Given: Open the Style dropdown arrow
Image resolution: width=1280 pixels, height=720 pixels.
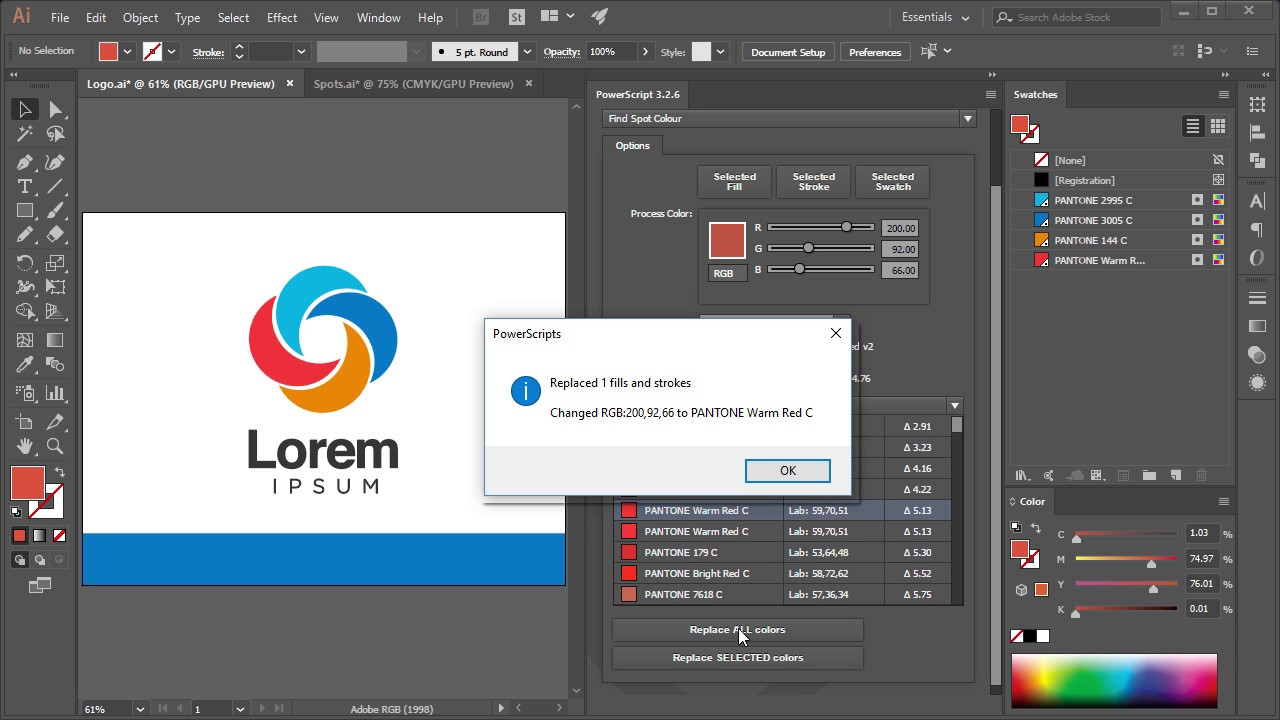Looking at the screenshot, I should pos(720,52).
